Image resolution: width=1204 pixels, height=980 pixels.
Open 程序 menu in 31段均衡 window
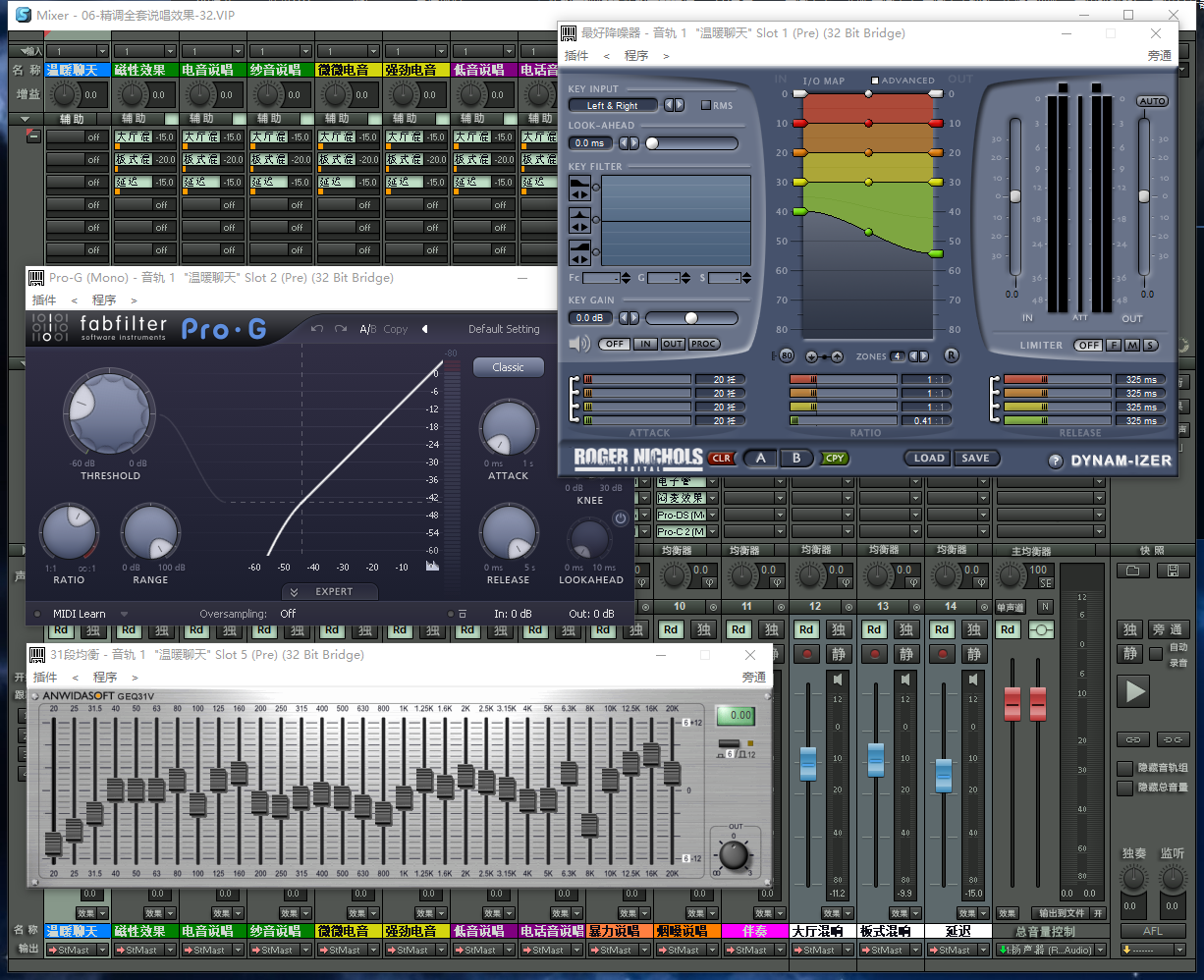[104, 678]
